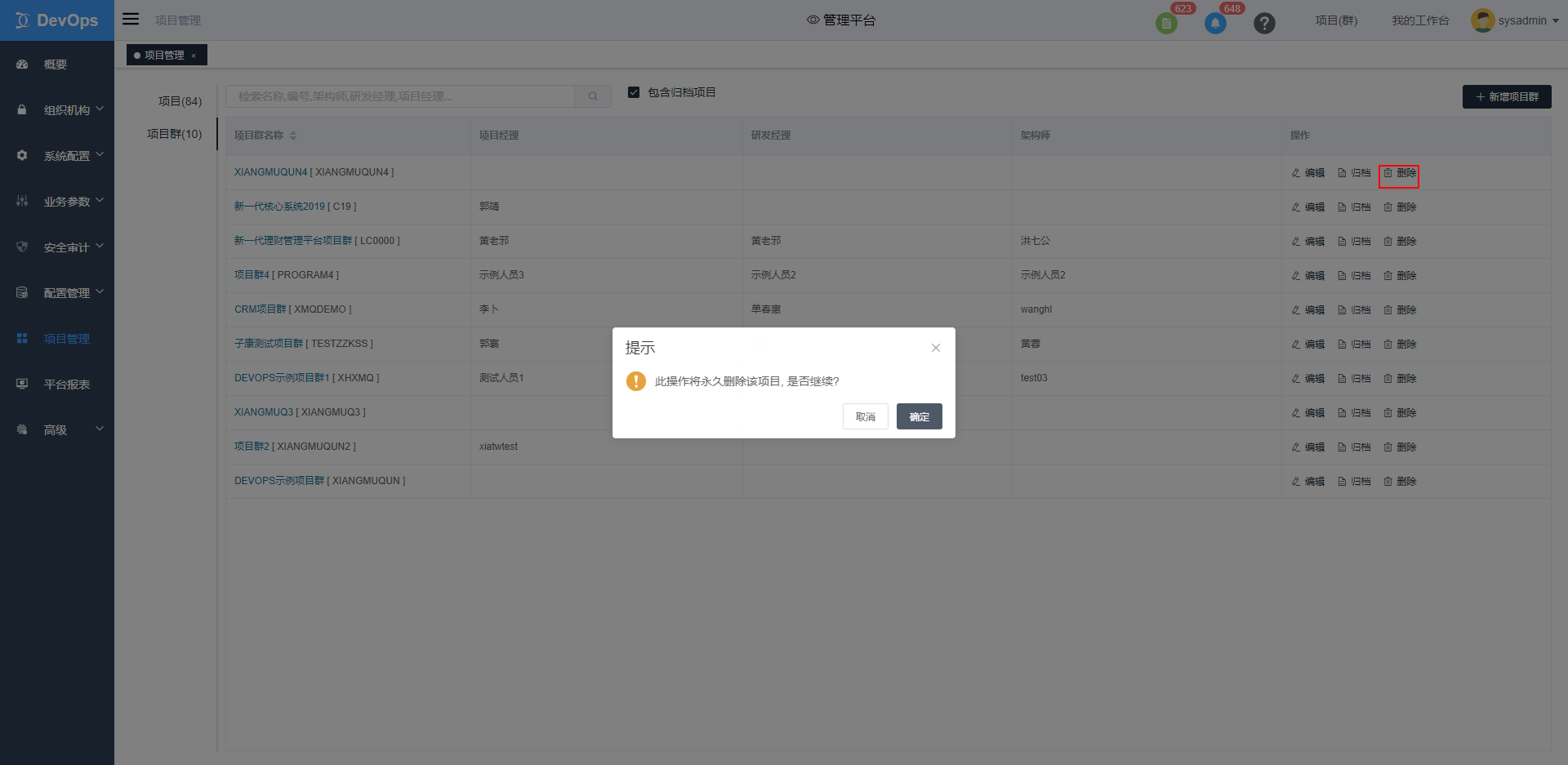Click the 项目经理 column header
The height and width of the screenshot is (765, 1568).
point(499,136)
